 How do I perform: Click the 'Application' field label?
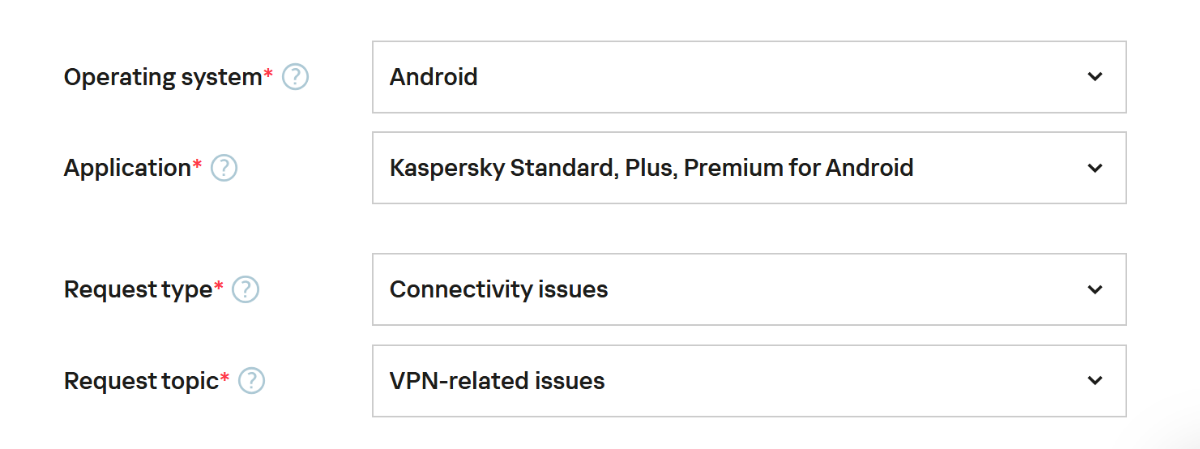(127, 168)
